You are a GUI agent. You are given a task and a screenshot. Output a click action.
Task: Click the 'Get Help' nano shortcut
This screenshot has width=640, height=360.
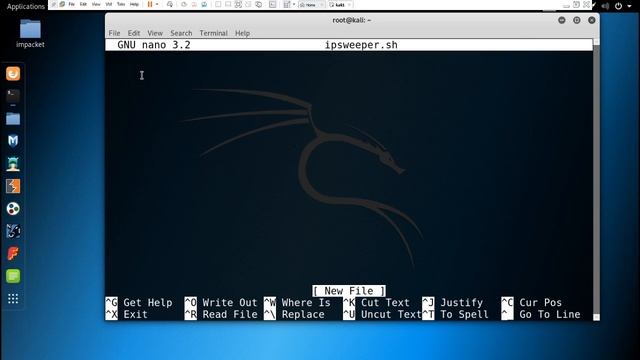point(139,302)
